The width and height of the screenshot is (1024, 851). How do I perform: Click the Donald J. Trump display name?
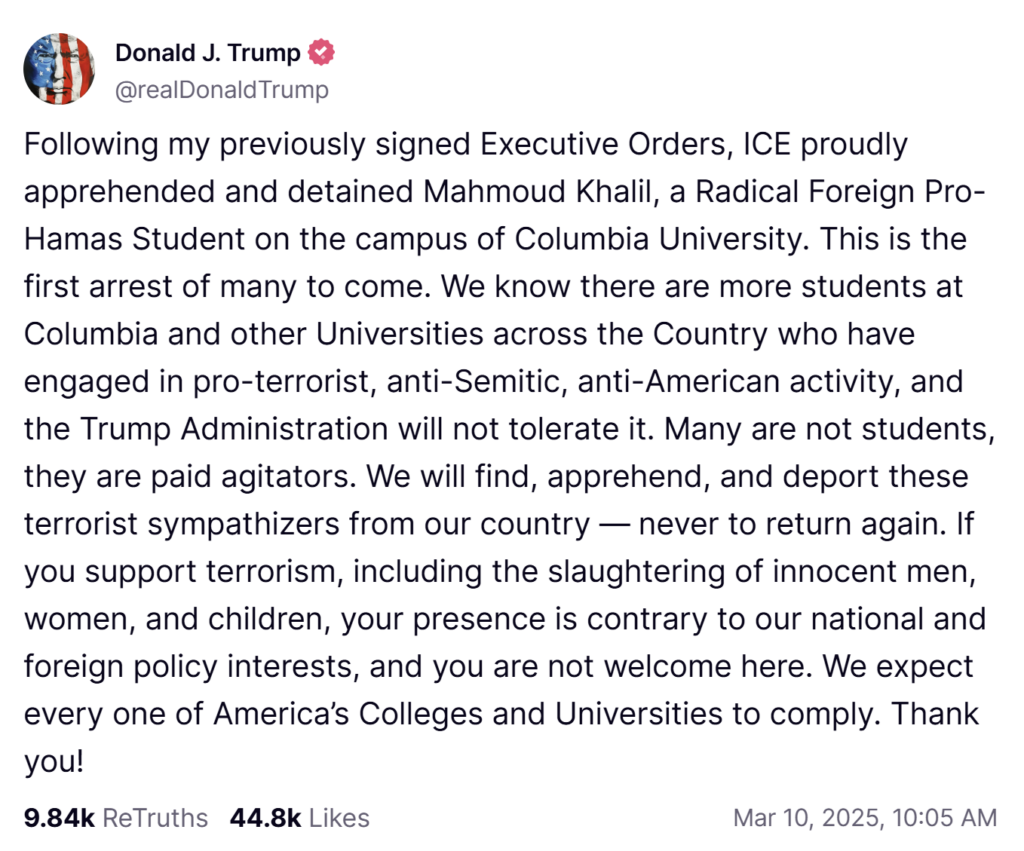(x=208, y=52)
